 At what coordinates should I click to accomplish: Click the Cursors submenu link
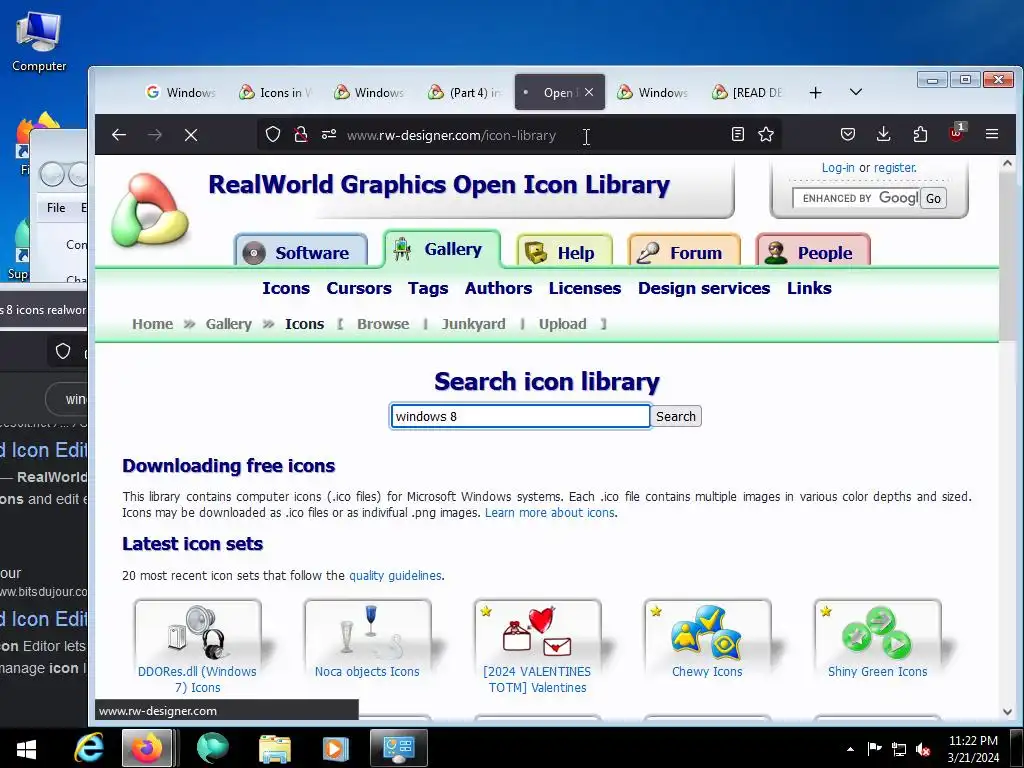[x=359, y=288]
